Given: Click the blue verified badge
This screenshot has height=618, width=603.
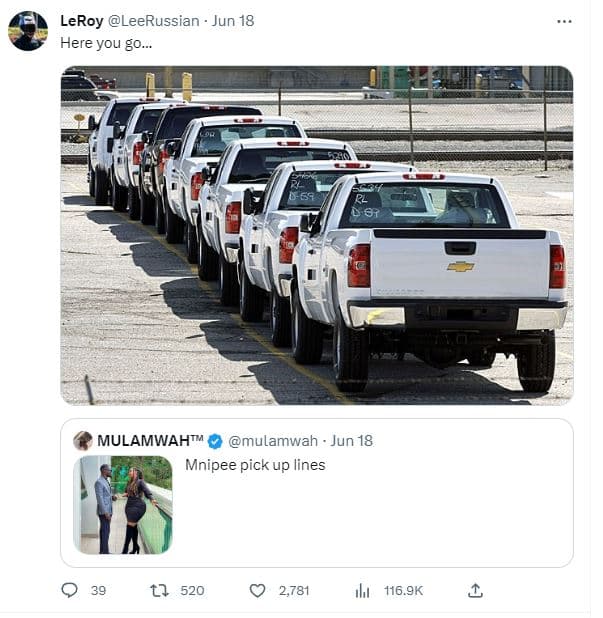Looking at the screenshot, I should pos(215,441).
